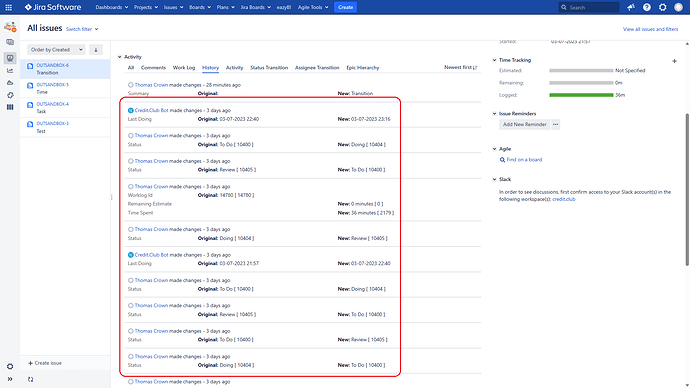
Task: Collapse the Time Tracking section
Action: (x=495, y=60)
